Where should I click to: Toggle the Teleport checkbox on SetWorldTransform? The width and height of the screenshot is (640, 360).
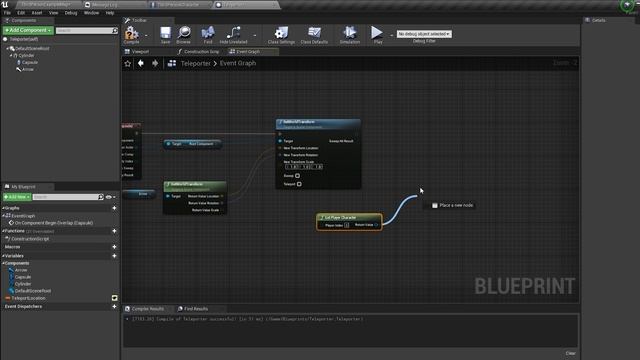tap(299, 184)
